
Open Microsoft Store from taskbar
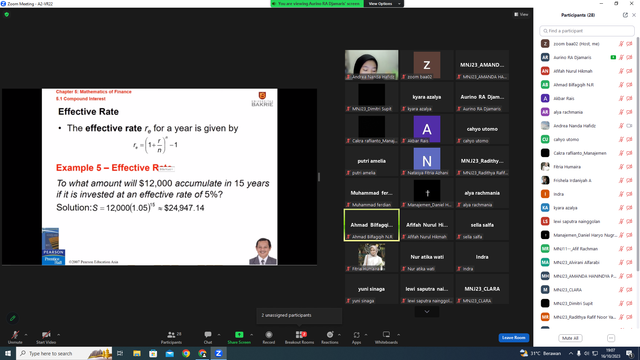tap(153, 353)
